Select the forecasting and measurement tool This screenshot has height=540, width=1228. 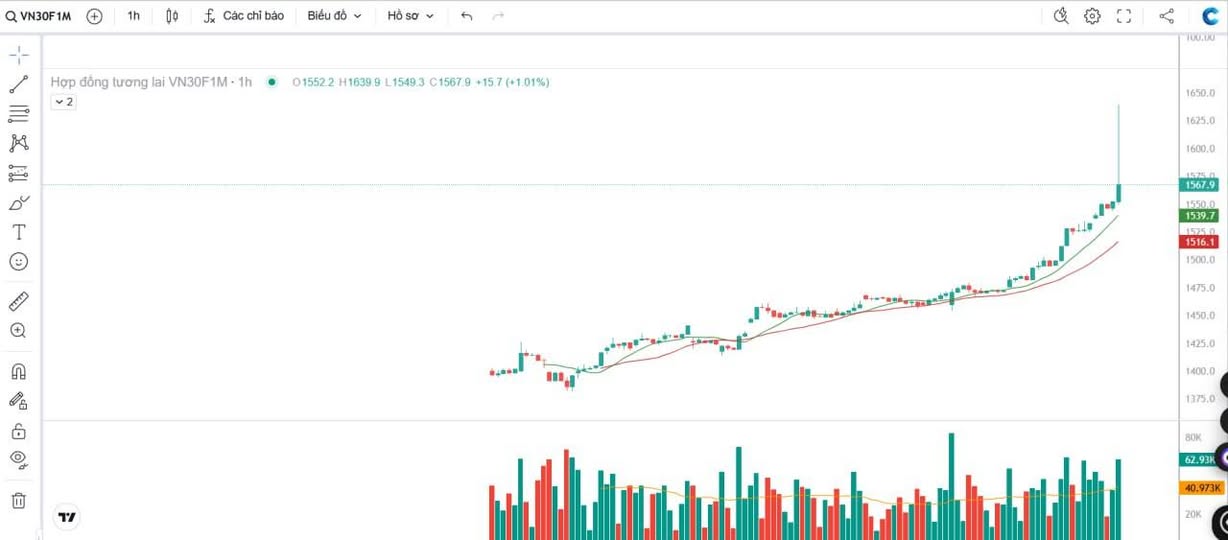coord(18,173)
